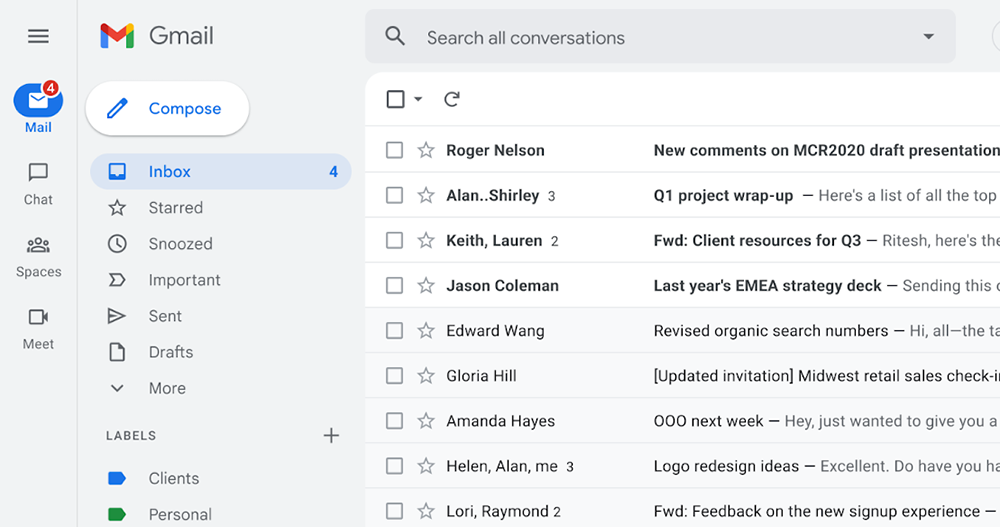Star the email from Jason Coleman

coord(426,286)
